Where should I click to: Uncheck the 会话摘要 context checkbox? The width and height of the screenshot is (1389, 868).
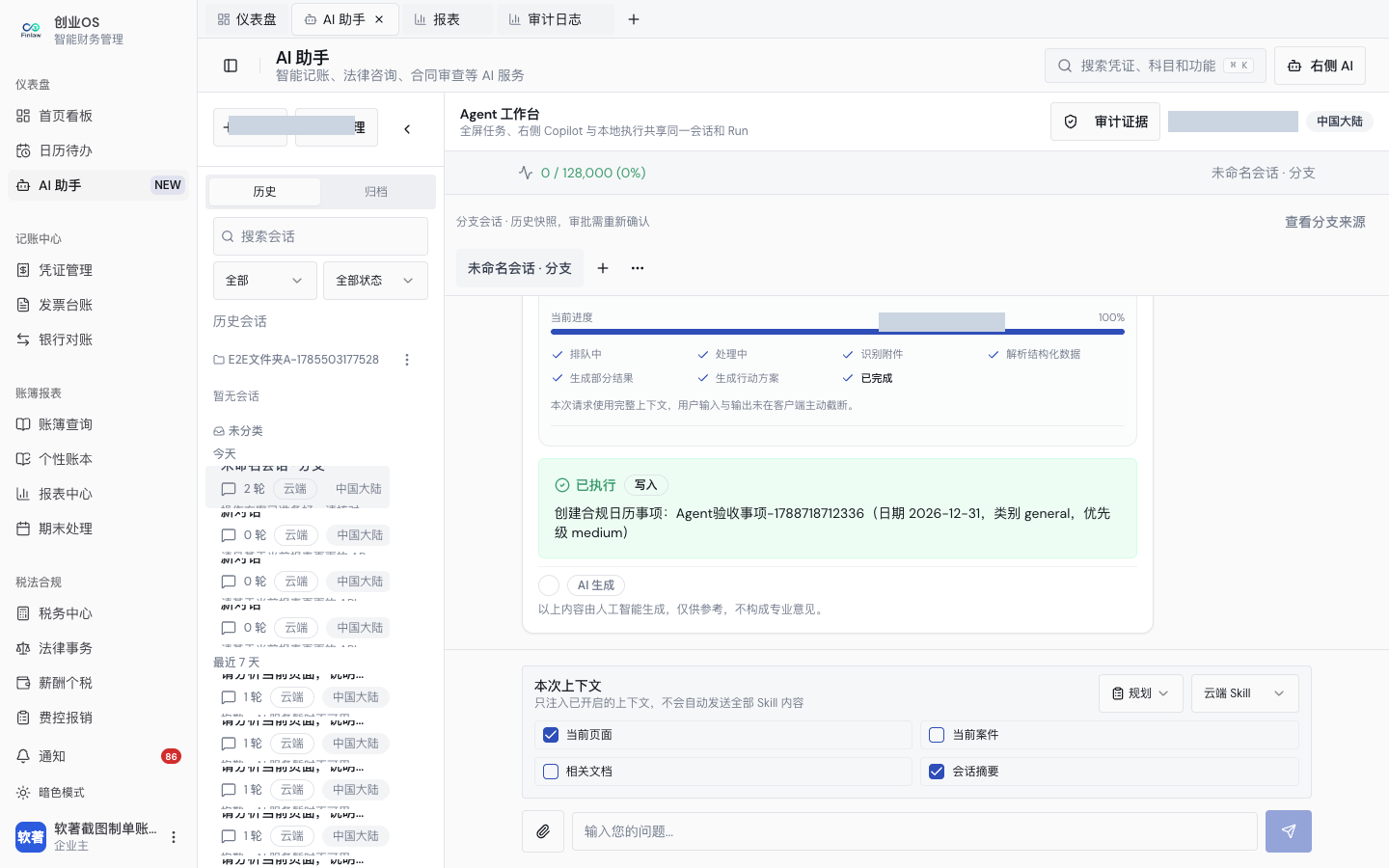click(x=937, y=772)
